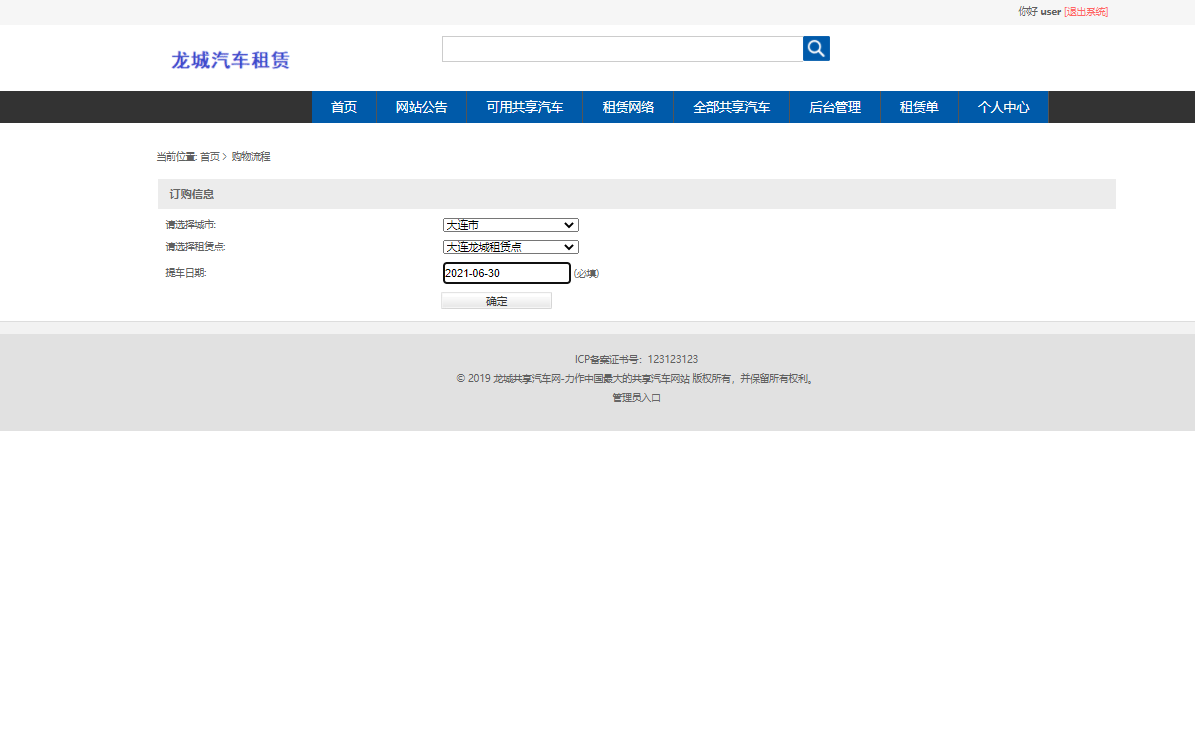
Task: Click the 退出系统 logout link
Action: (1086, 11)
